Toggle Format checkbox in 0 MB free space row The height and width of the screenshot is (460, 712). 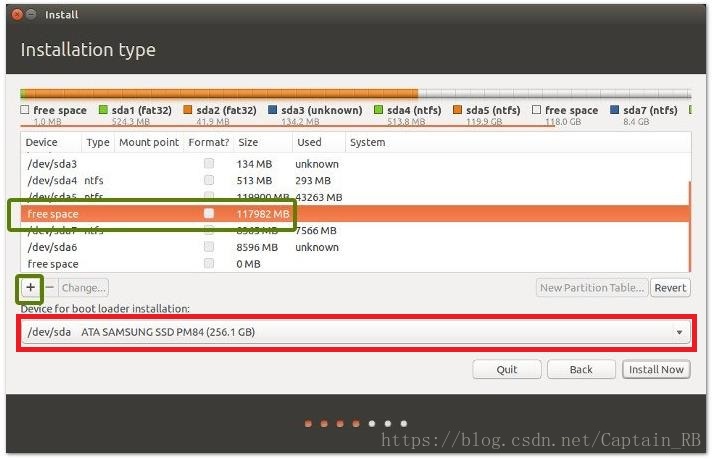pos(209,263)
